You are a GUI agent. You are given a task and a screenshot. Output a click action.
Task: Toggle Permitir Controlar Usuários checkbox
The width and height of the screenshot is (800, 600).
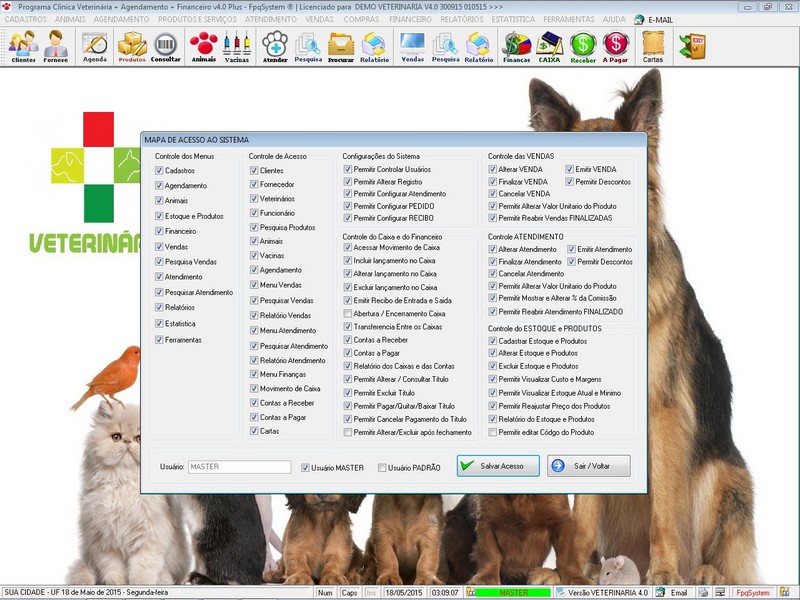click(347, 169)
